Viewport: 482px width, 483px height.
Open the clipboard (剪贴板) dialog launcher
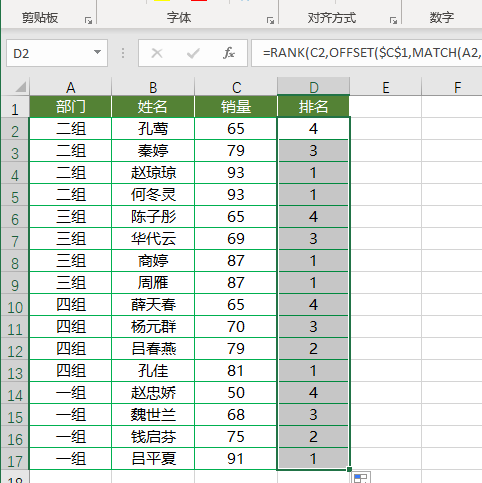[x=88, y=21]
